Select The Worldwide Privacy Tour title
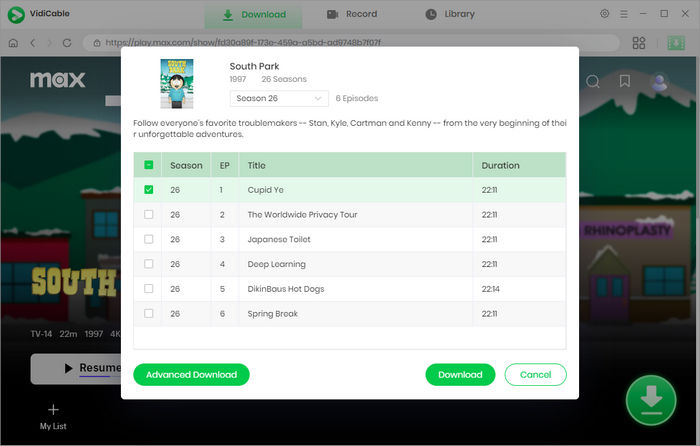 [x=302, y=215]
